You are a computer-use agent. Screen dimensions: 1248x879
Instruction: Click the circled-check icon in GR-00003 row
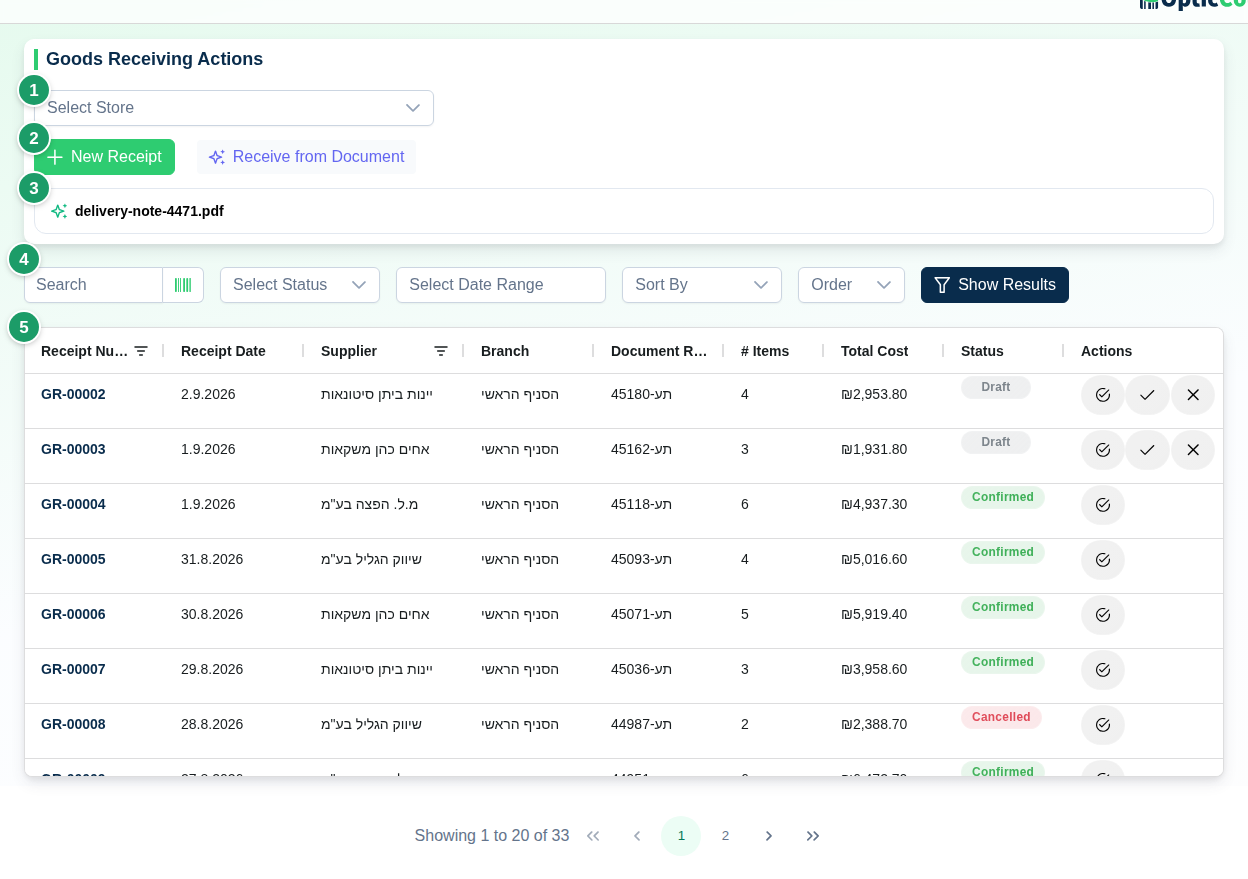pos(1103,450)
